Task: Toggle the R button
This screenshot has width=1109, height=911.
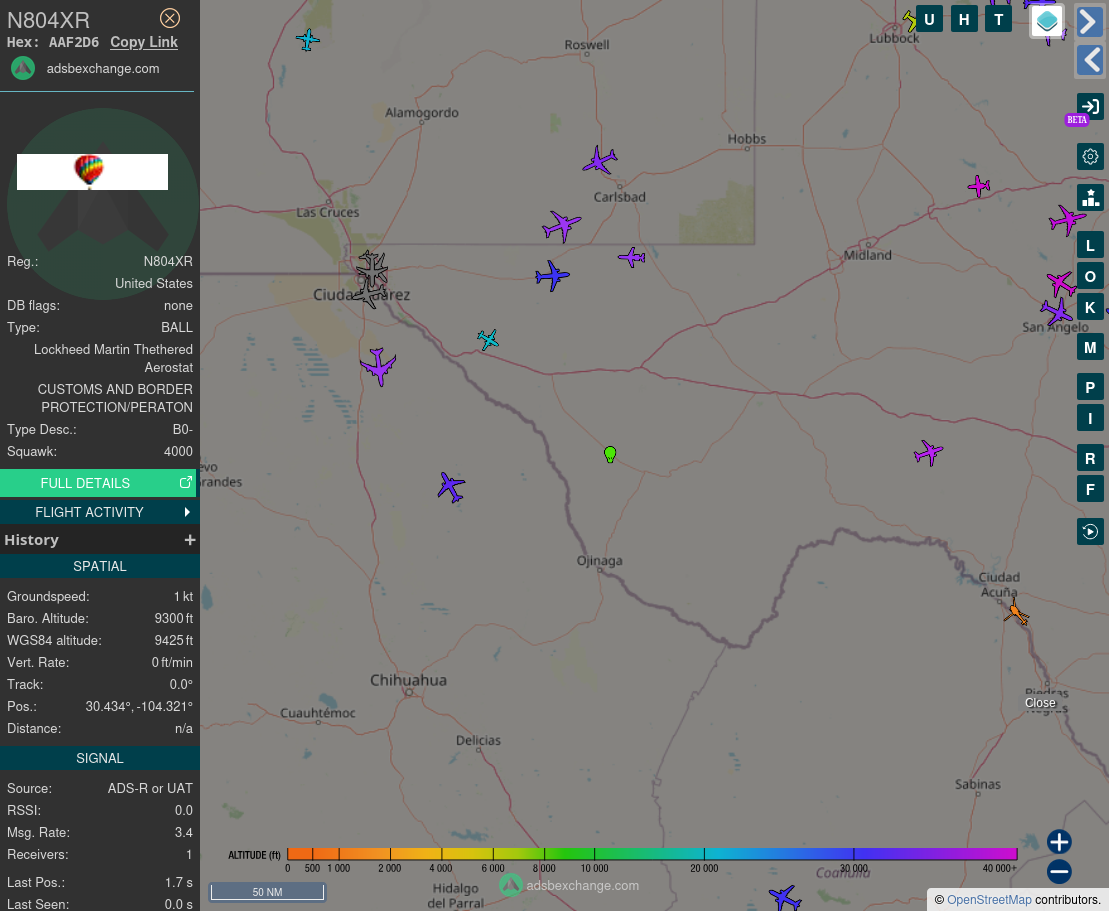Action: pyautogui.click(x=1090, y=458)
